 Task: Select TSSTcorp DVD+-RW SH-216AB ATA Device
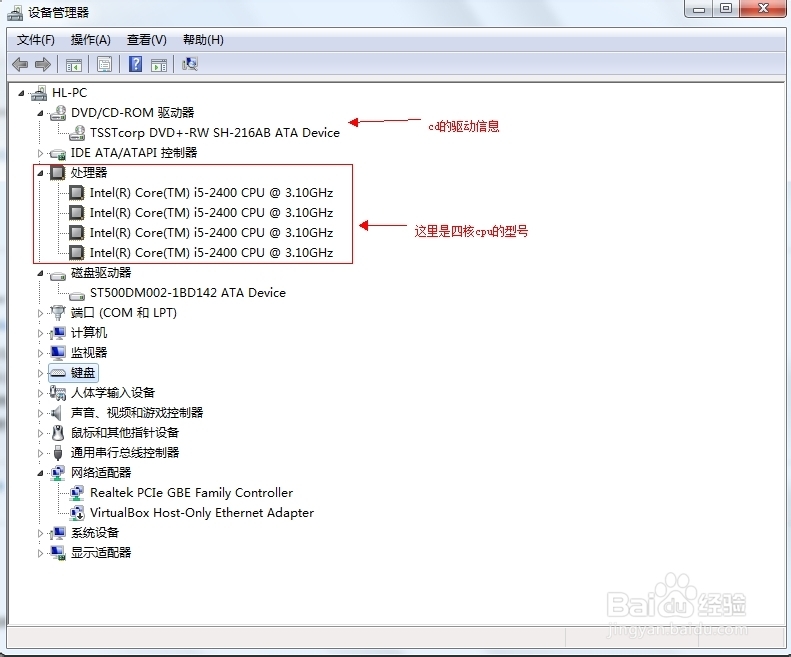(x=215, y=133)
